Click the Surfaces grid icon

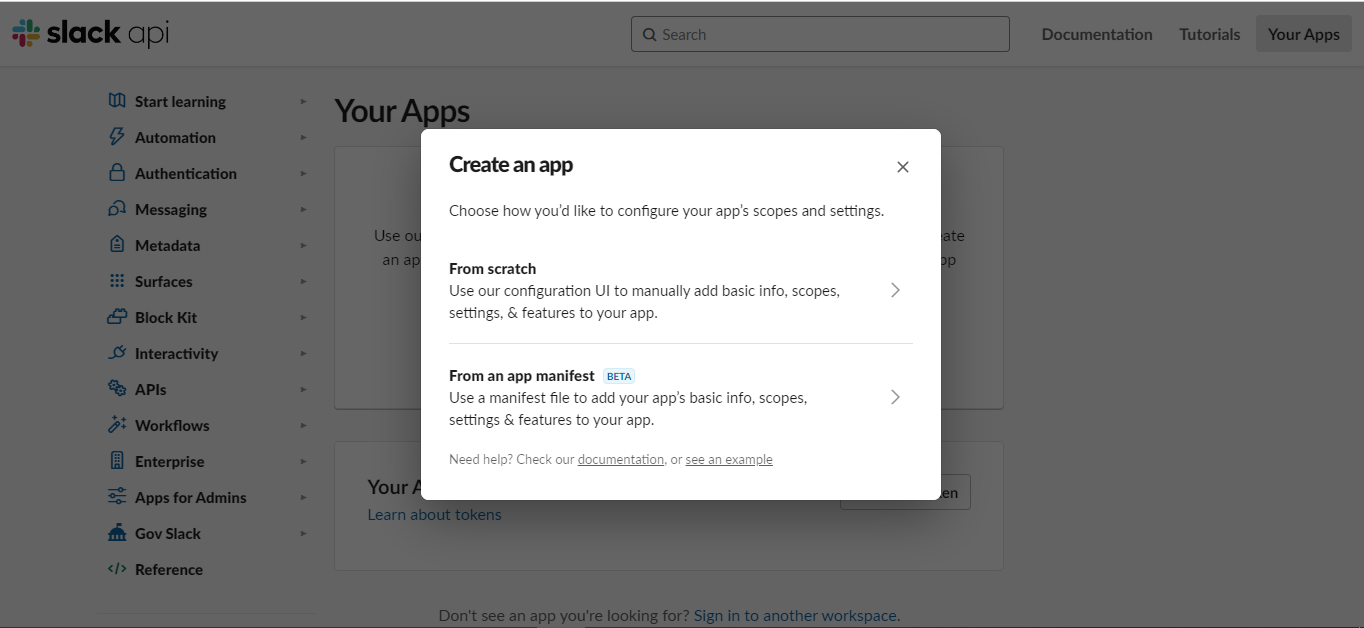[117, 281]
